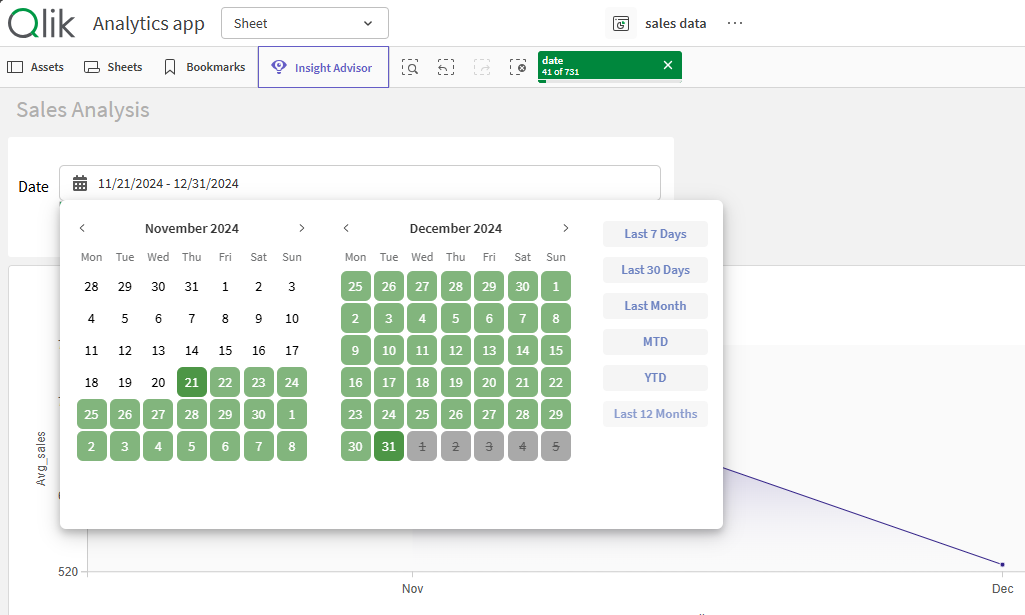The image size is (1025, 615).
Task: Open Bookmarks
Action: click(x=204, y=67)
